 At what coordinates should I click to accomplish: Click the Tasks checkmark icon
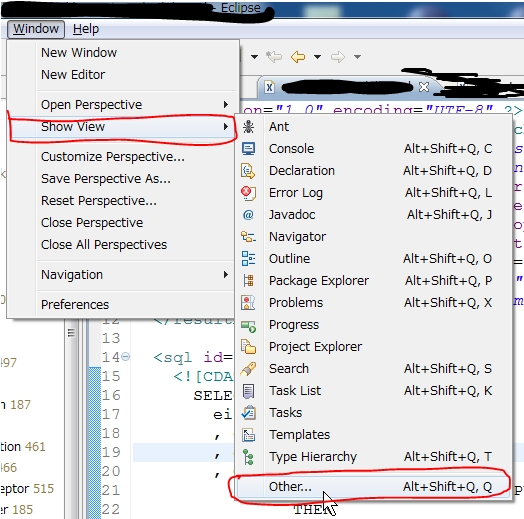point(248,413)
